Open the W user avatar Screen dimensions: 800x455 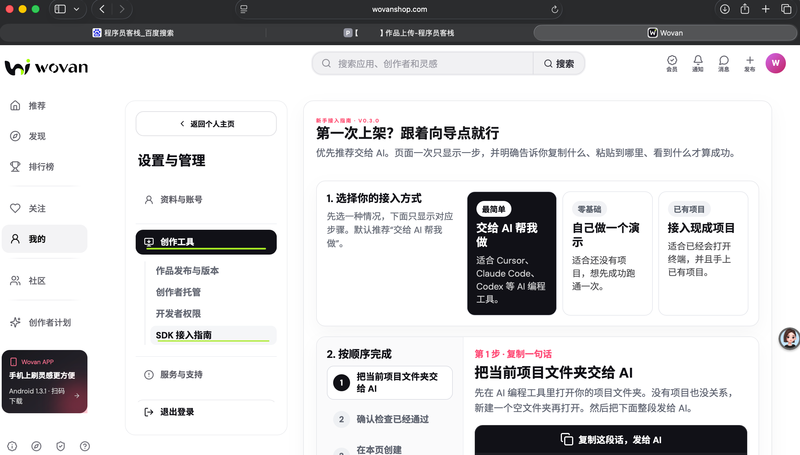click(776, 63)
